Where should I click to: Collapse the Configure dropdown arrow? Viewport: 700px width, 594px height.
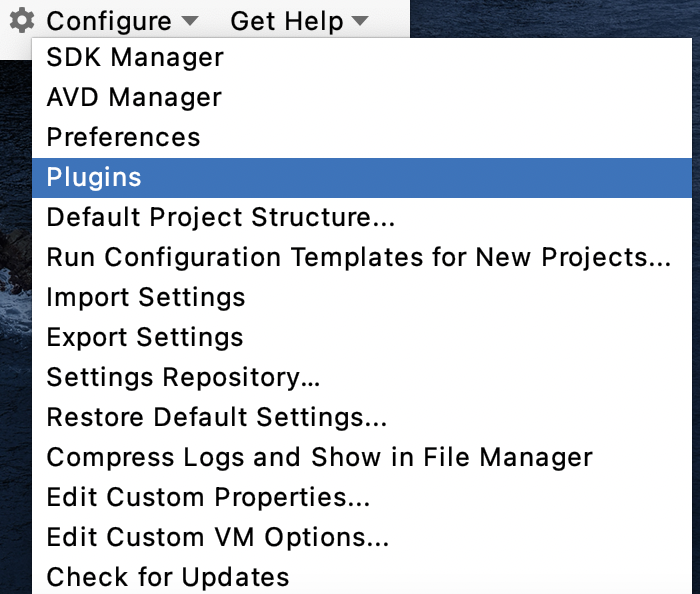(190, 21)
